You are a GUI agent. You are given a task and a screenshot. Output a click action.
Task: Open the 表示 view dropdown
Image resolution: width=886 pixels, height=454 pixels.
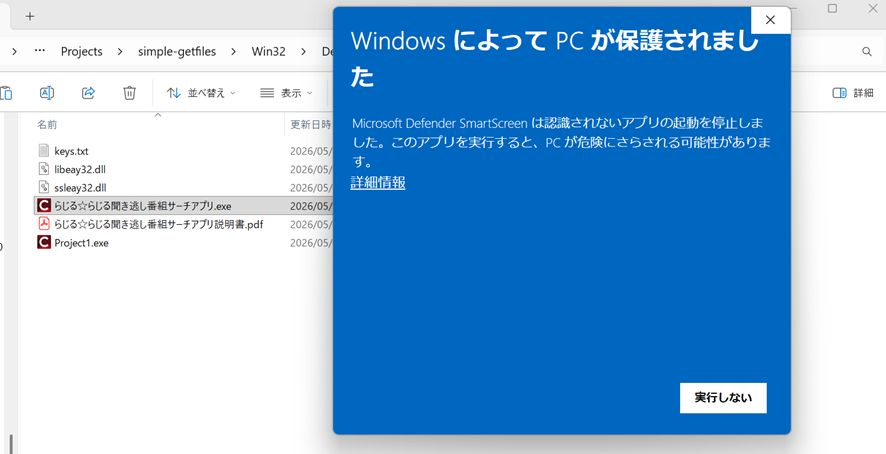(x=286, y=93)
